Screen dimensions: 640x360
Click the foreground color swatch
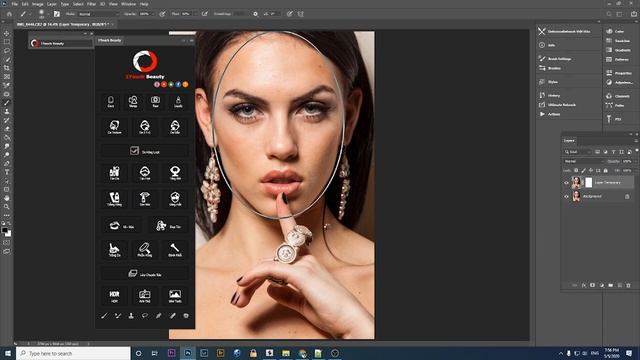click(x=4, y=231)
